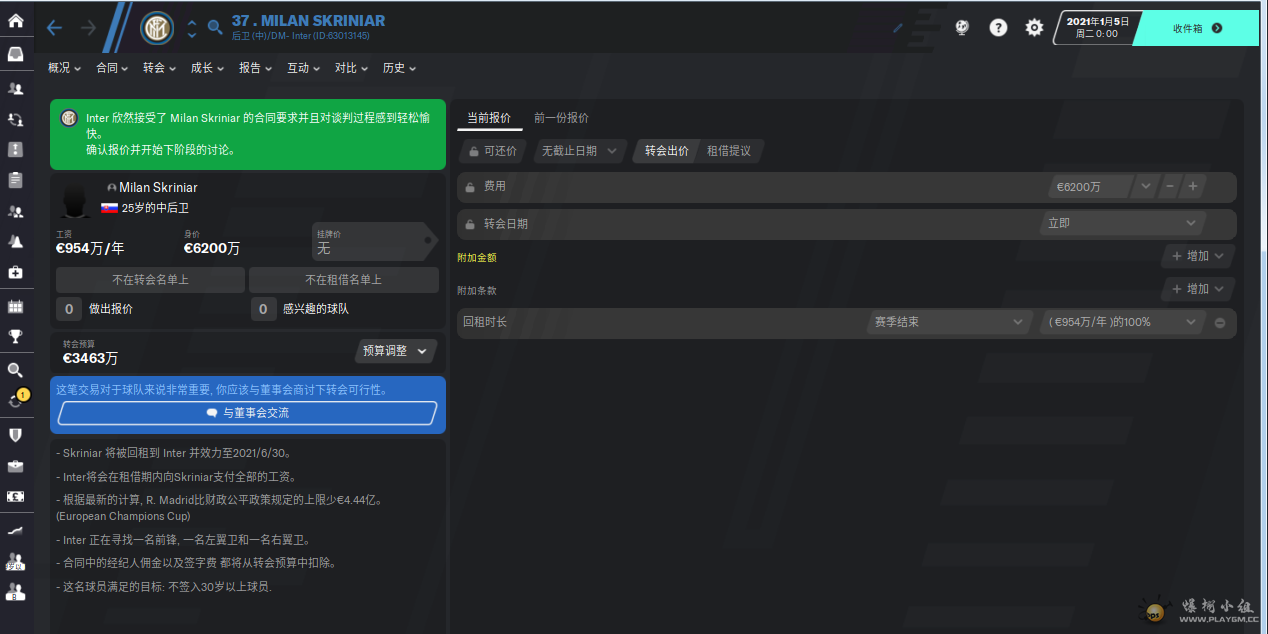Click the 不在转会名单上 button
The height and width of the screenshot is (634, 1268).
point(150,280)
